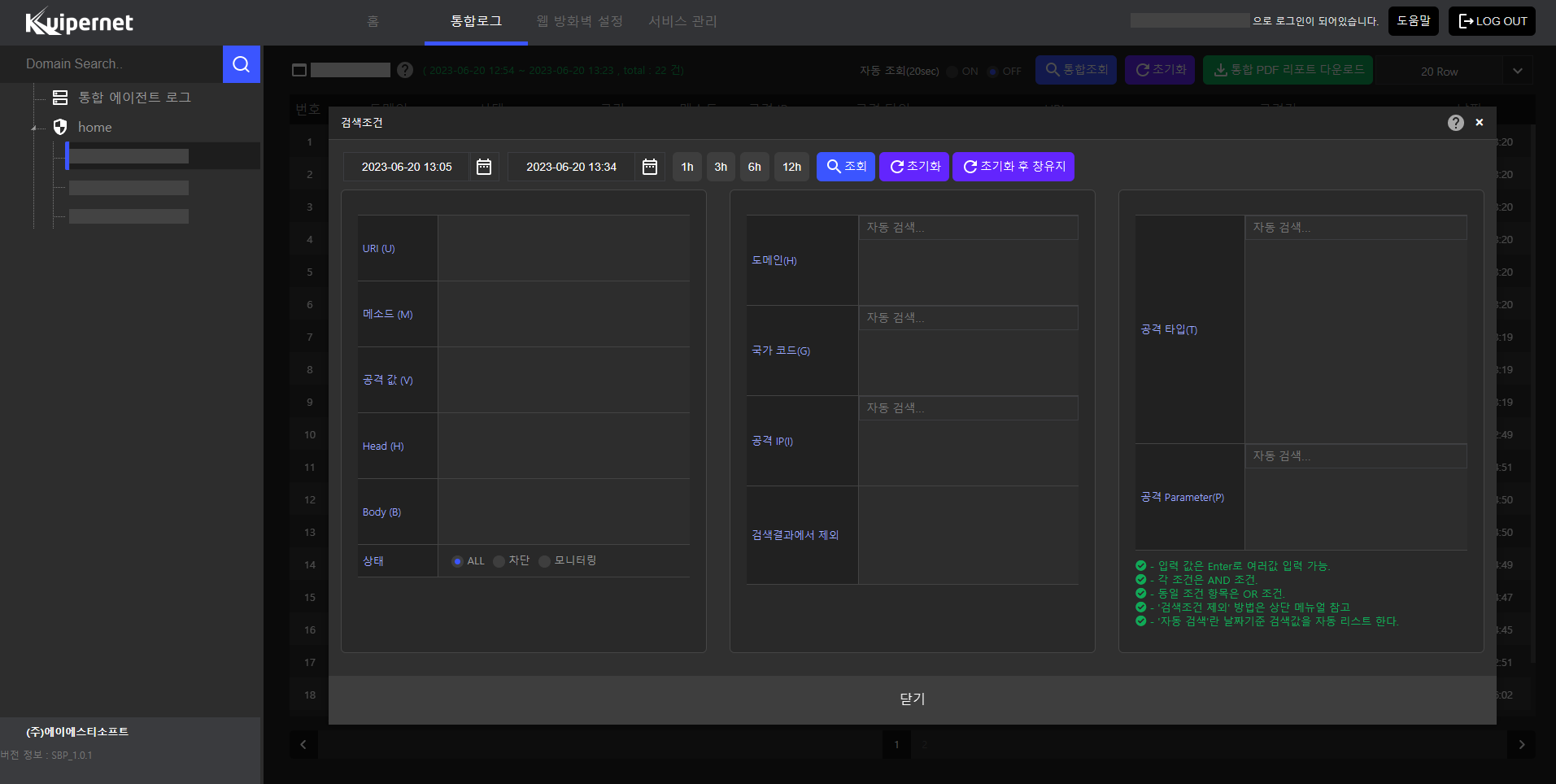The height and width of the screenshot is (784, 1556).
Task: Click 초기화 후 창유지 button
Action: click(1013, 167)
